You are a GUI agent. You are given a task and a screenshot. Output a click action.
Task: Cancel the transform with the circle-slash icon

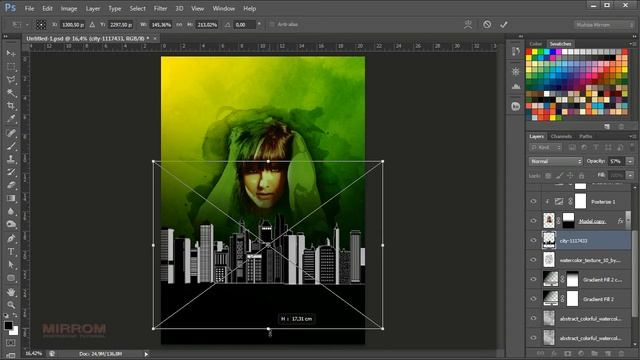(487, 24)
